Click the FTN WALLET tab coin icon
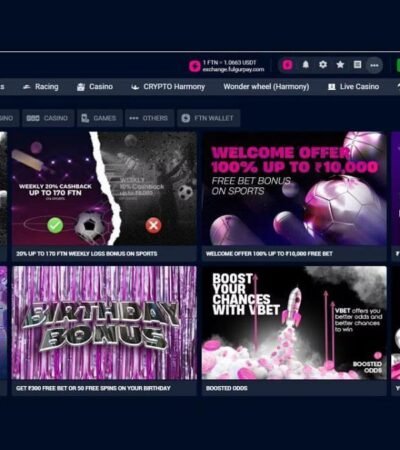The height and width of the screenshot is (450, 400). (186, 118)
